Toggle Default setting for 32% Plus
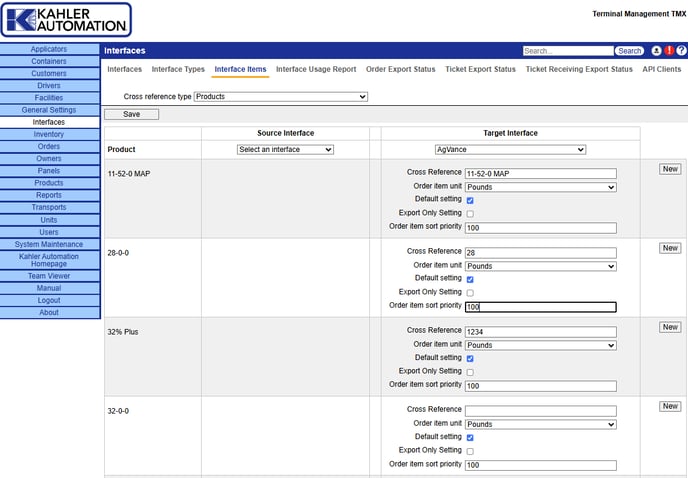The height and width of the screenshot is (478, 688). [x=470, y=359]
